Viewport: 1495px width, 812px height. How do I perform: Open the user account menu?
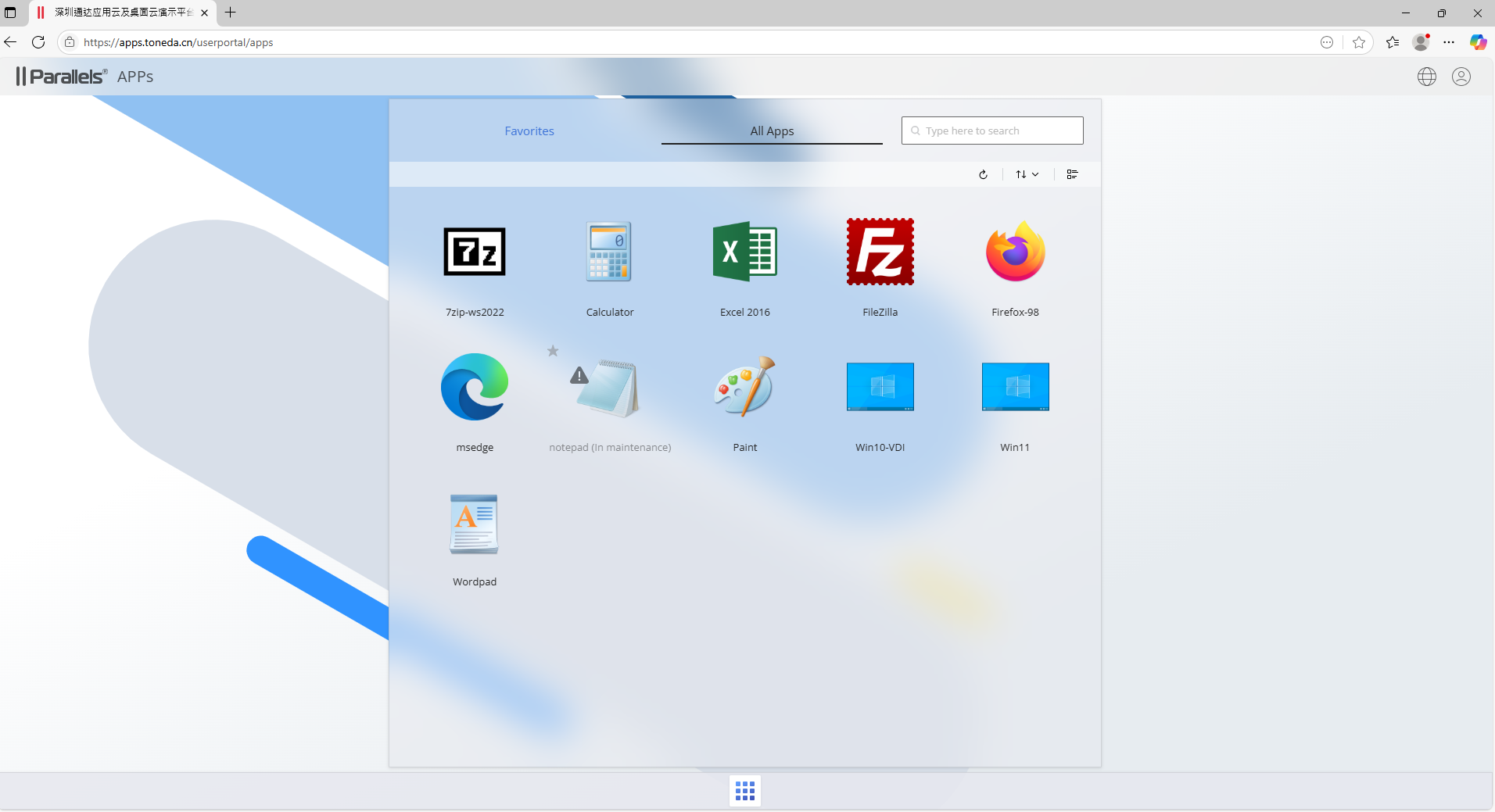1461,77
